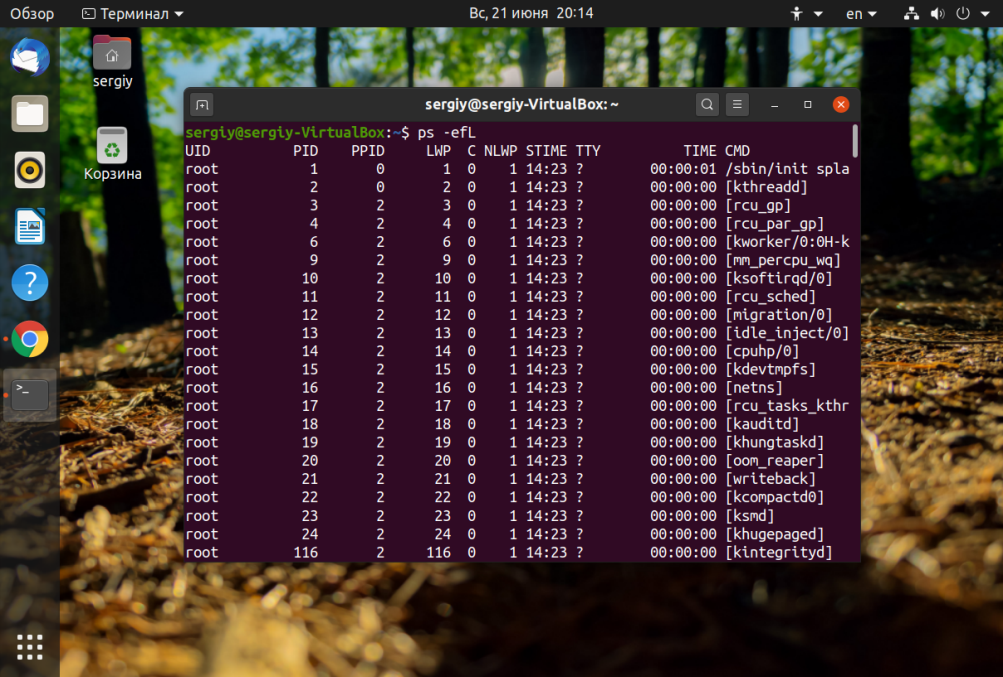Click the PPID column header
Image resolution: width=1003 pixels, height=677 pixels.
tap(368, 151)
